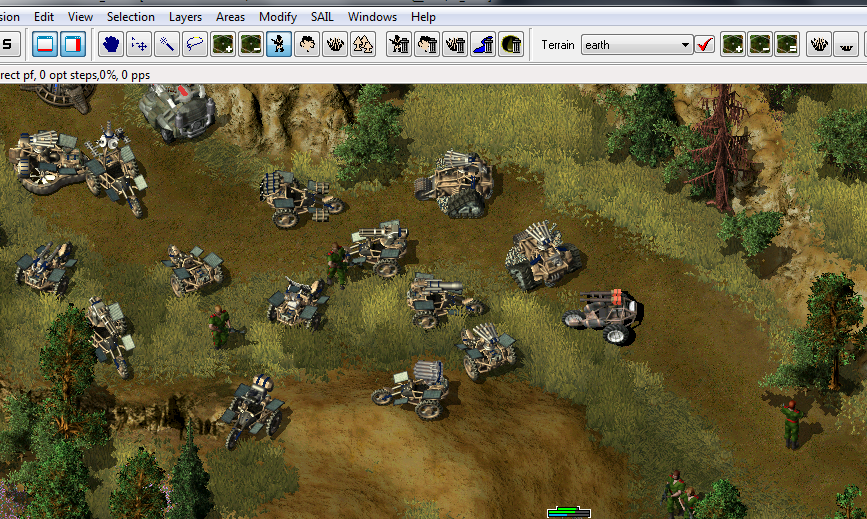Viewport: 867px width, 519px height.
Task: Select grass tool left of trees icon
Action: pyautogui.click(x=335, y=44)
